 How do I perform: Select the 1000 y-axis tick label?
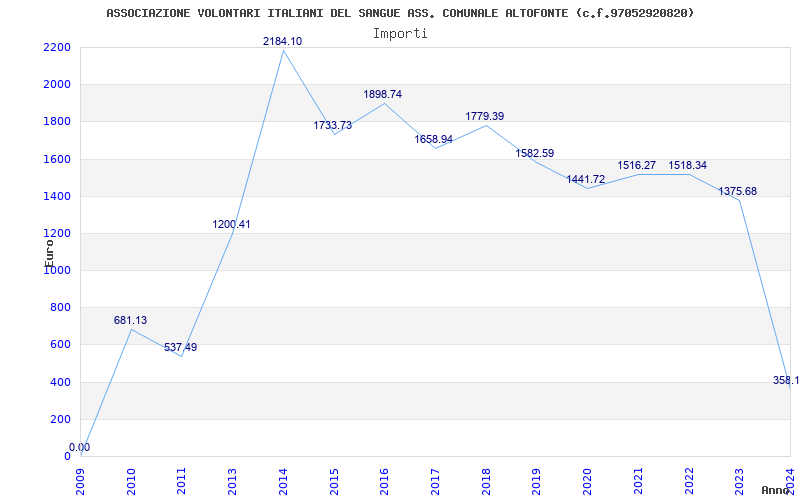[x=57, y=271]
